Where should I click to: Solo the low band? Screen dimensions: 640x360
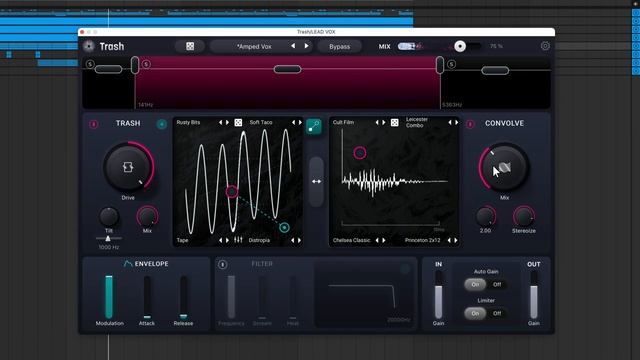coord(90,64)
